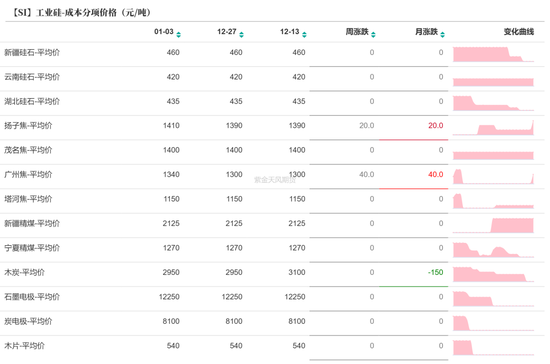Sort by the 12-27 column arrow icon
The width and height of the screenshot is (550, 364).
click(241, 34)
